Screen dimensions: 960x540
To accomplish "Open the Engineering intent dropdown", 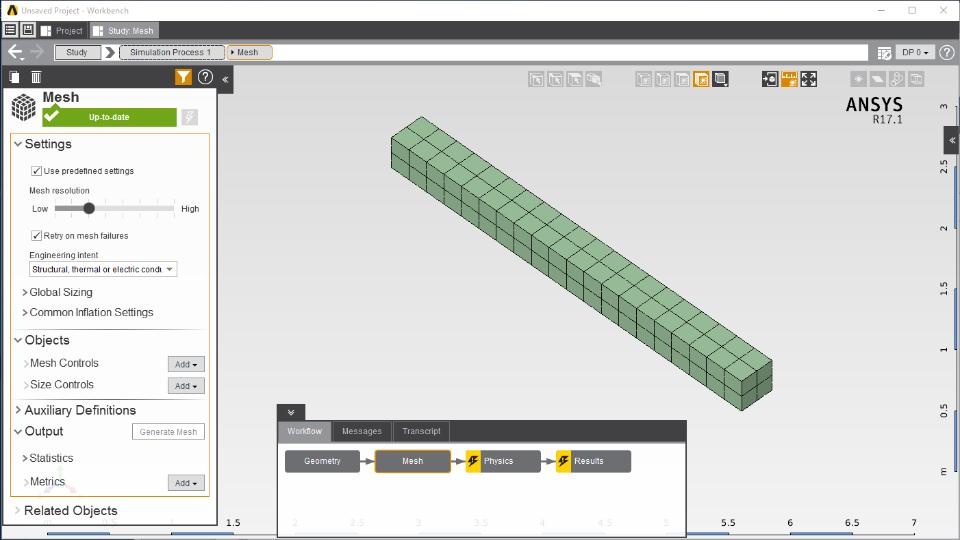I will coord(103,269).
